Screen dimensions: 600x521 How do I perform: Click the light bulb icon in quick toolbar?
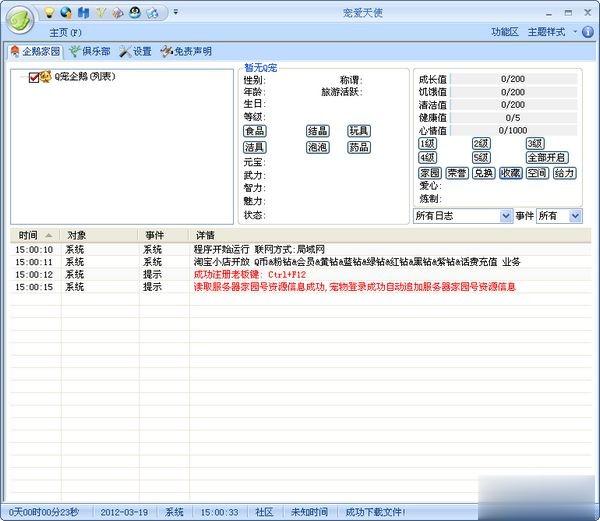point(49,13)
